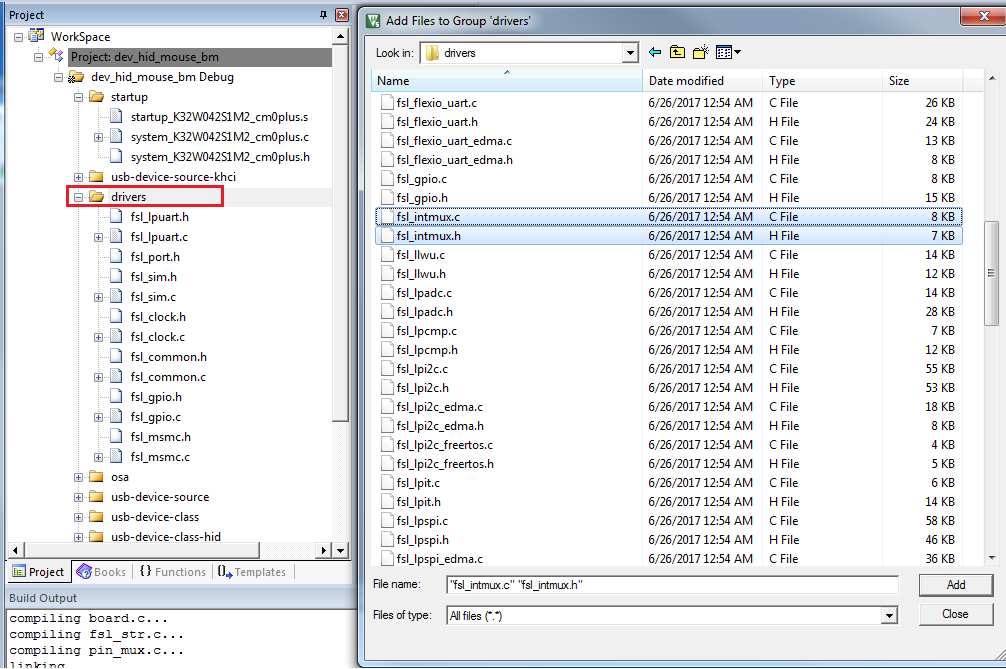The width and height of the screenshot is (1006, 669).
Task: Create a new folder in the dialog
Action: [701, 52]
